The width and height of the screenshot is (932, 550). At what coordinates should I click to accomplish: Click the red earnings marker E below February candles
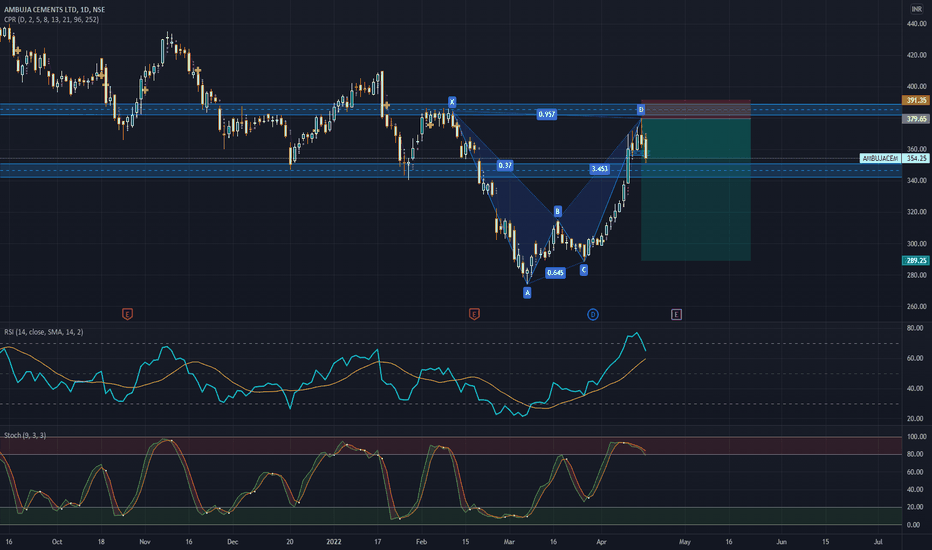point(474,314)
